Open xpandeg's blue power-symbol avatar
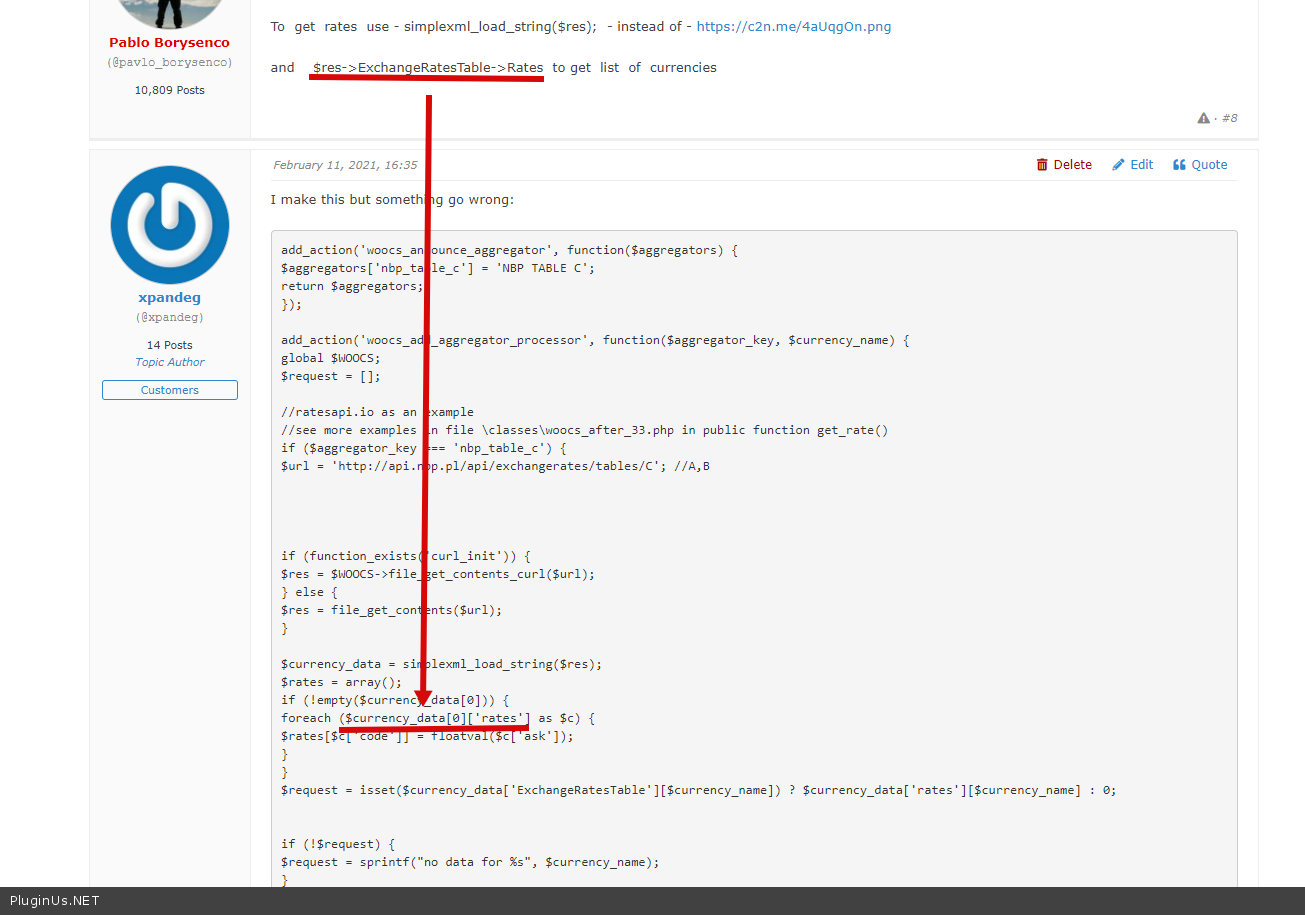The height and width of the screenshot is (915, 1305). pyautogui.click(x=170, y=225)
